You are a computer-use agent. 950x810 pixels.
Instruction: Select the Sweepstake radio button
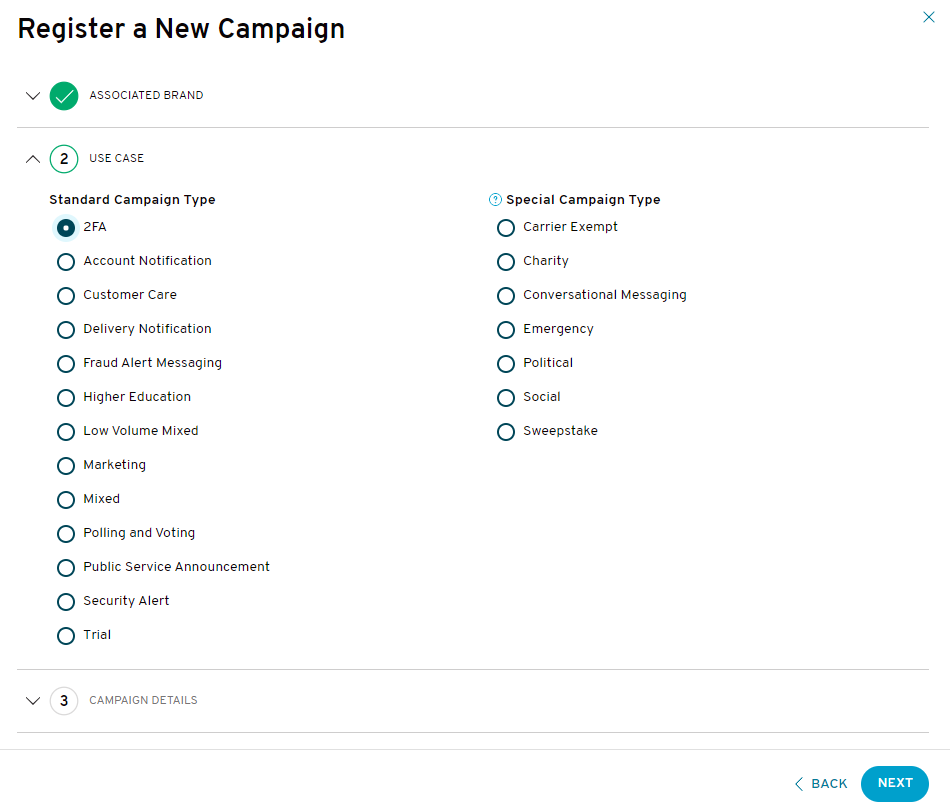coord(506,432)
